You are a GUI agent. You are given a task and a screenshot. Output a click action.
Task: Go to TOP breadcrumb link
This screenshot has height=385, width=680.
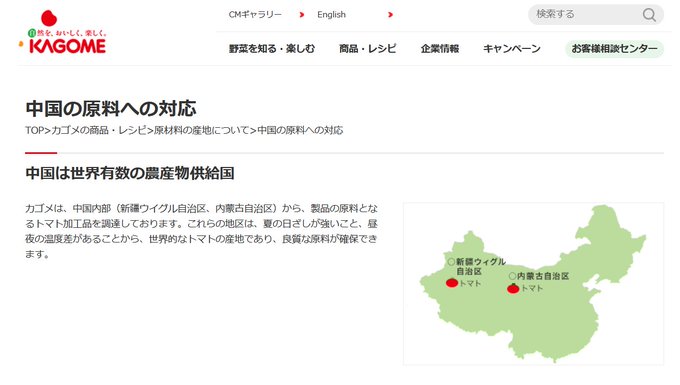pos(35,130)
